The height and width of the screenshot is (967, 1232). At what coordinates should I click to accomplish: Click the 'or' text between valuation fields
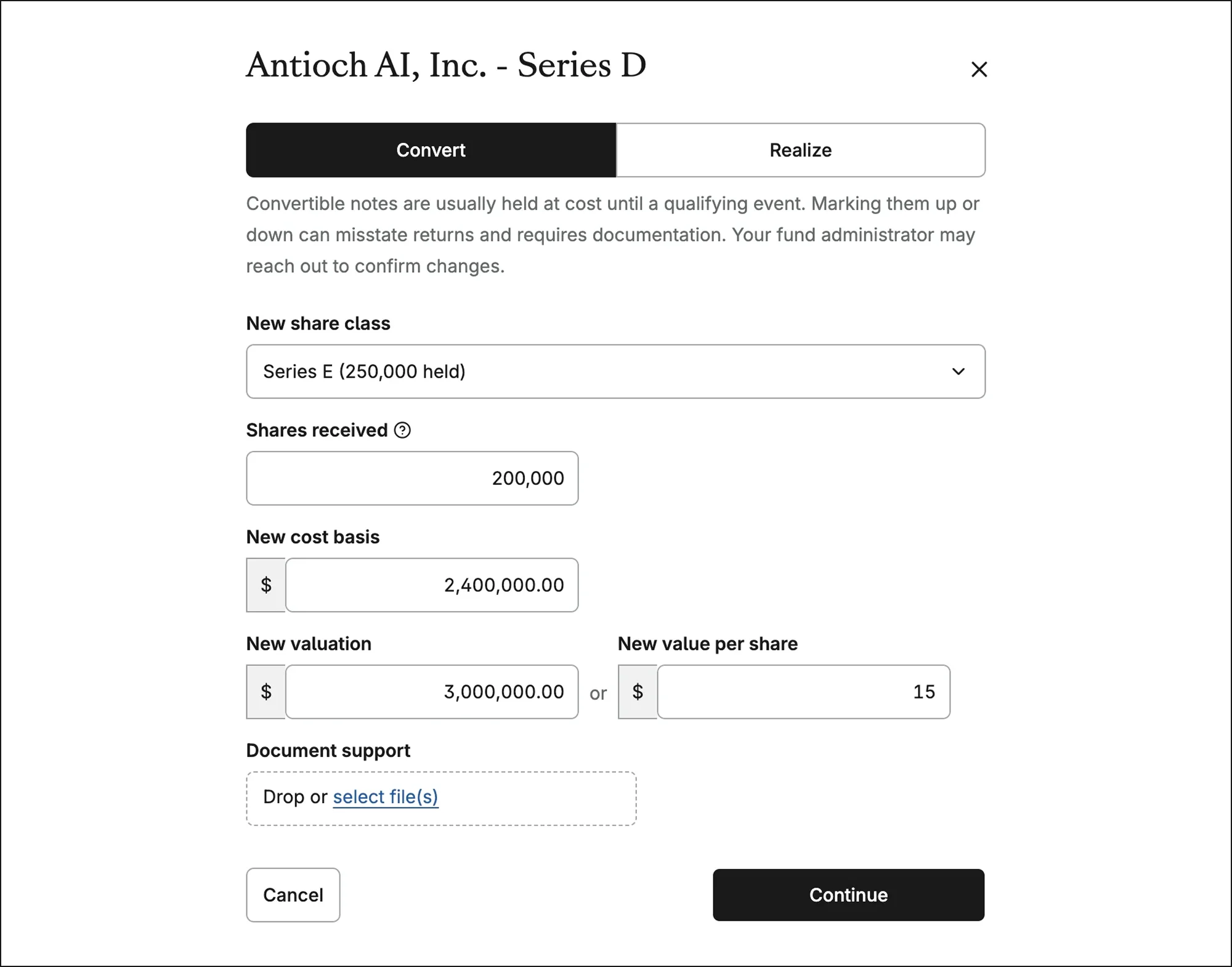click(598, 694)
